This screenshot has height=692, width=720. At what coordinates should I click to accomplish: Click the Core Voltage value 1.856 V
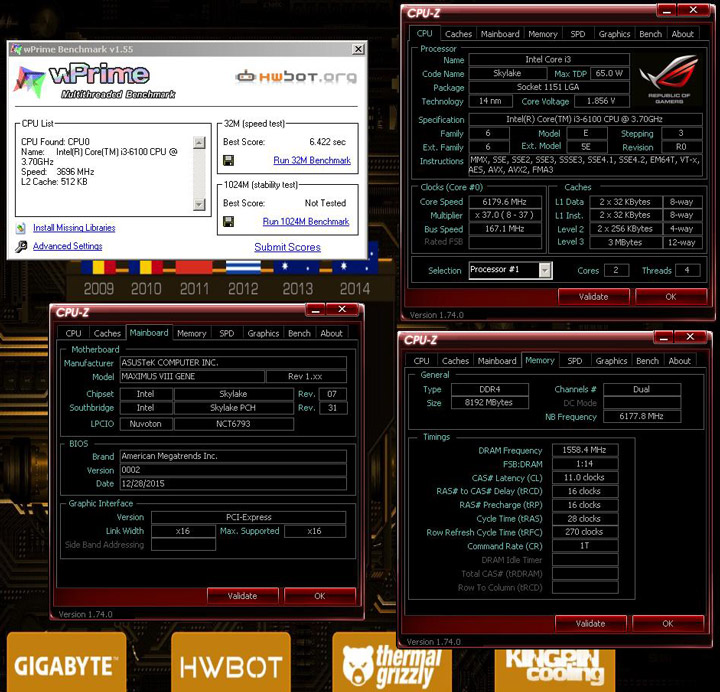601,101
